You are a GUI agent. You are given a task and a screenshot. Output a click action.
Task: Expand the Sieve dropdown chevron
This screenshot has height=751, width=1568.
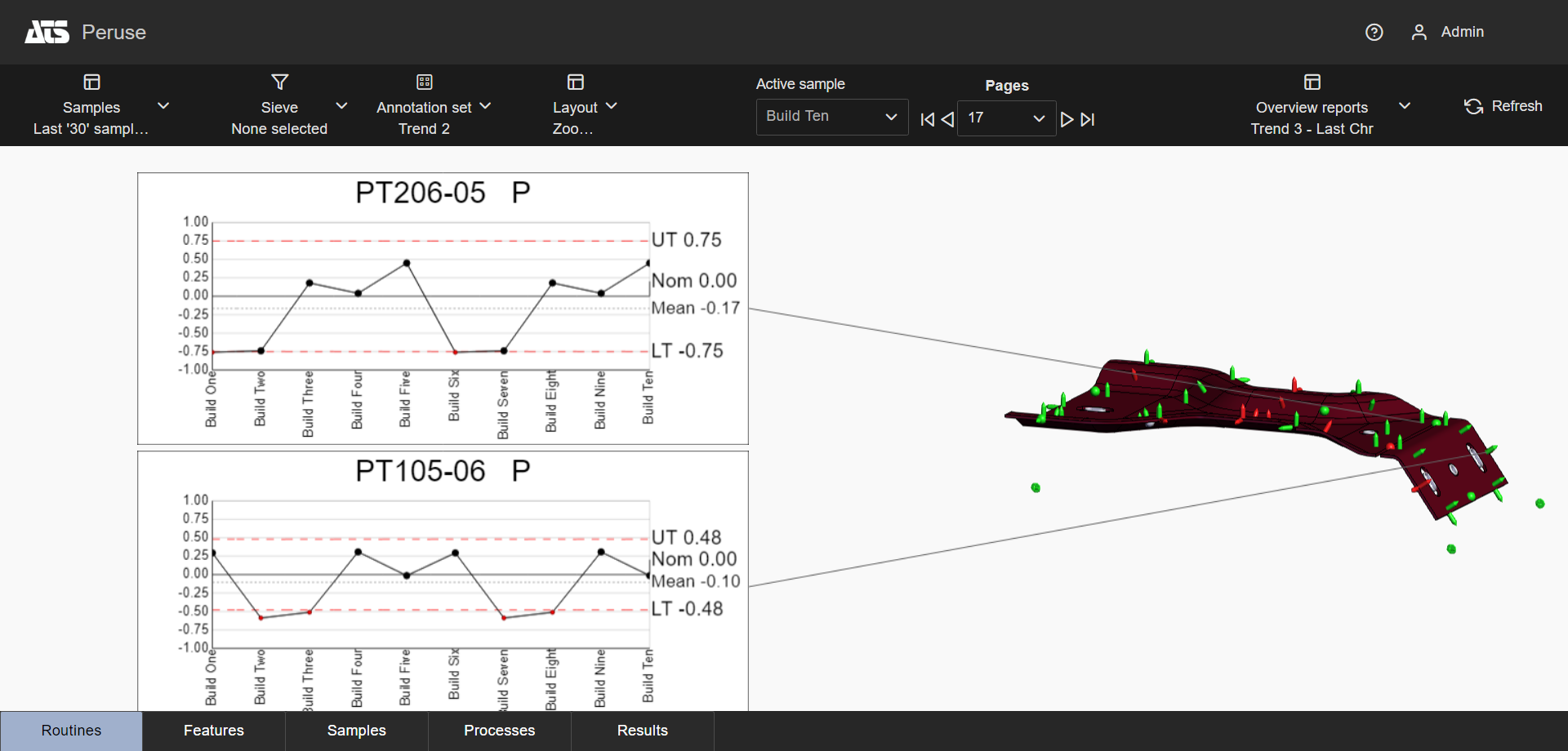pyautogui.click(x=341, y=106)
